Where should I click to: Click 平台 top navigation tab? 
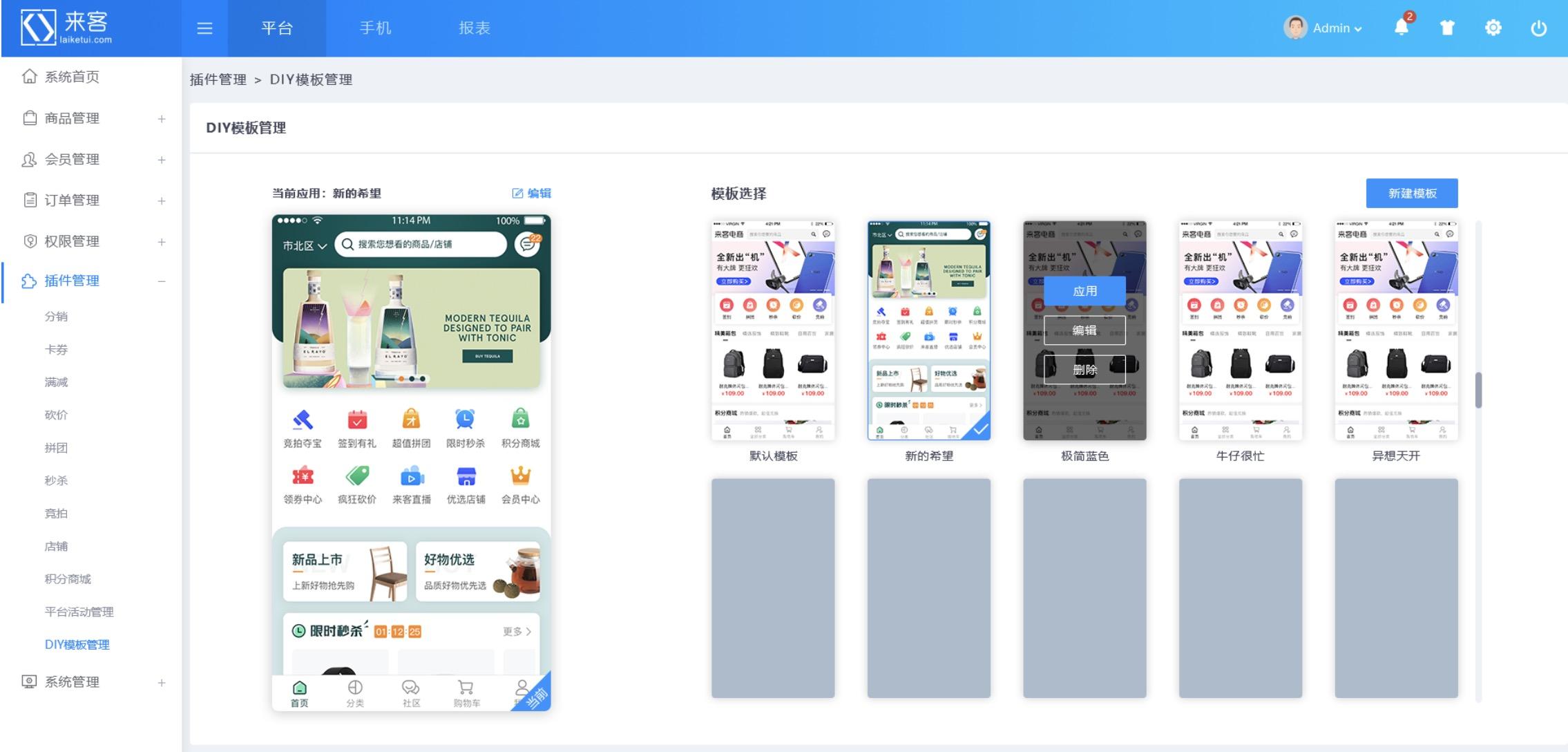(x=278, y=27)
